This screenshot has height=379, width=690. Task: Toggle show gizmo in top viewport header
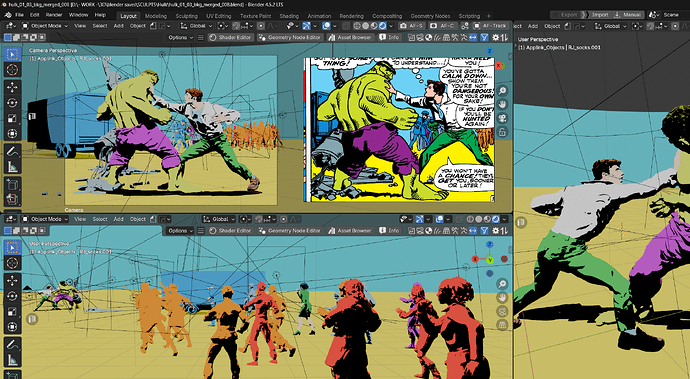307,26
